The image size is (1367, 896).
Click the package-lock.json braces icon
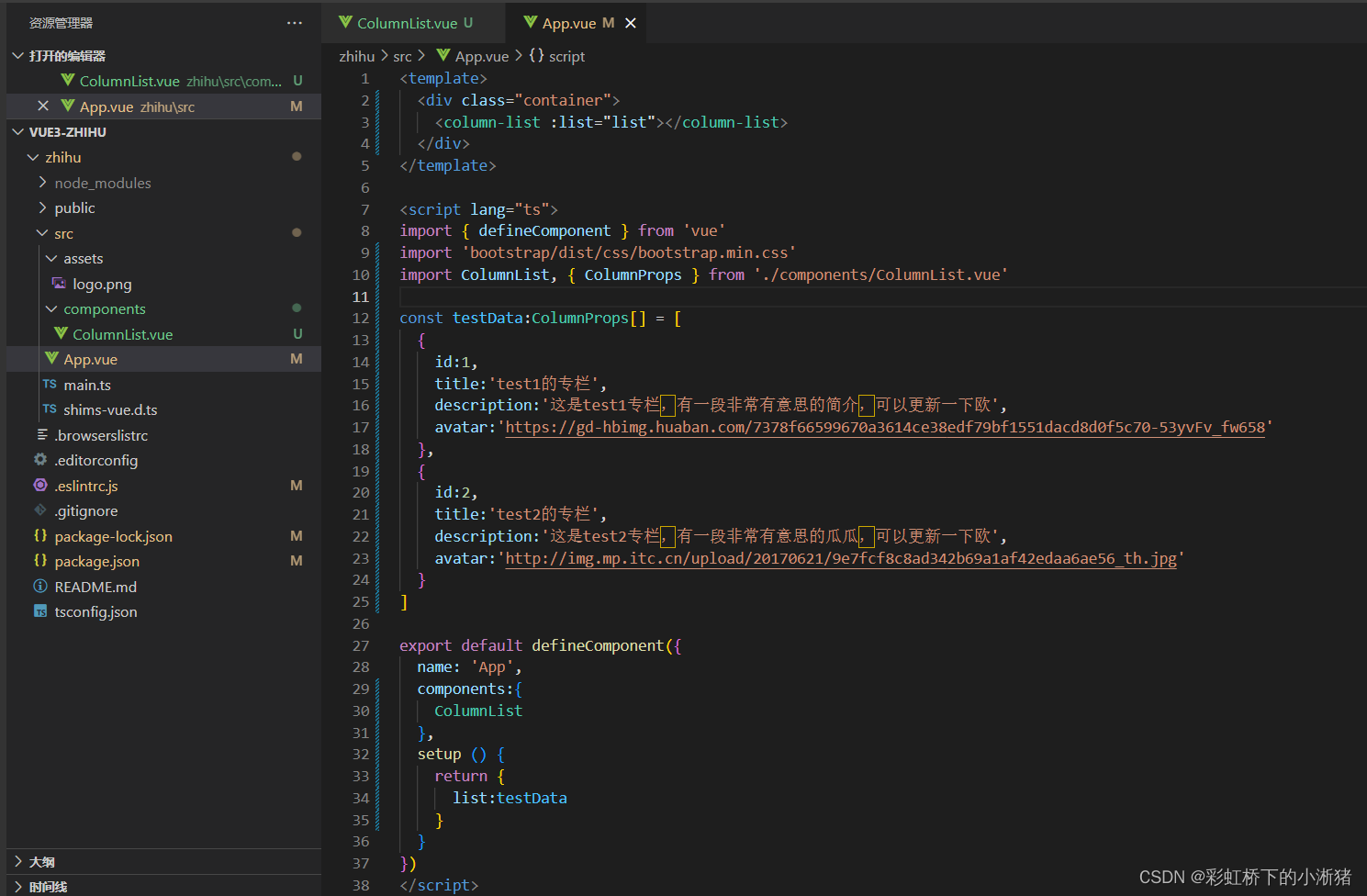tap(40, 535)
